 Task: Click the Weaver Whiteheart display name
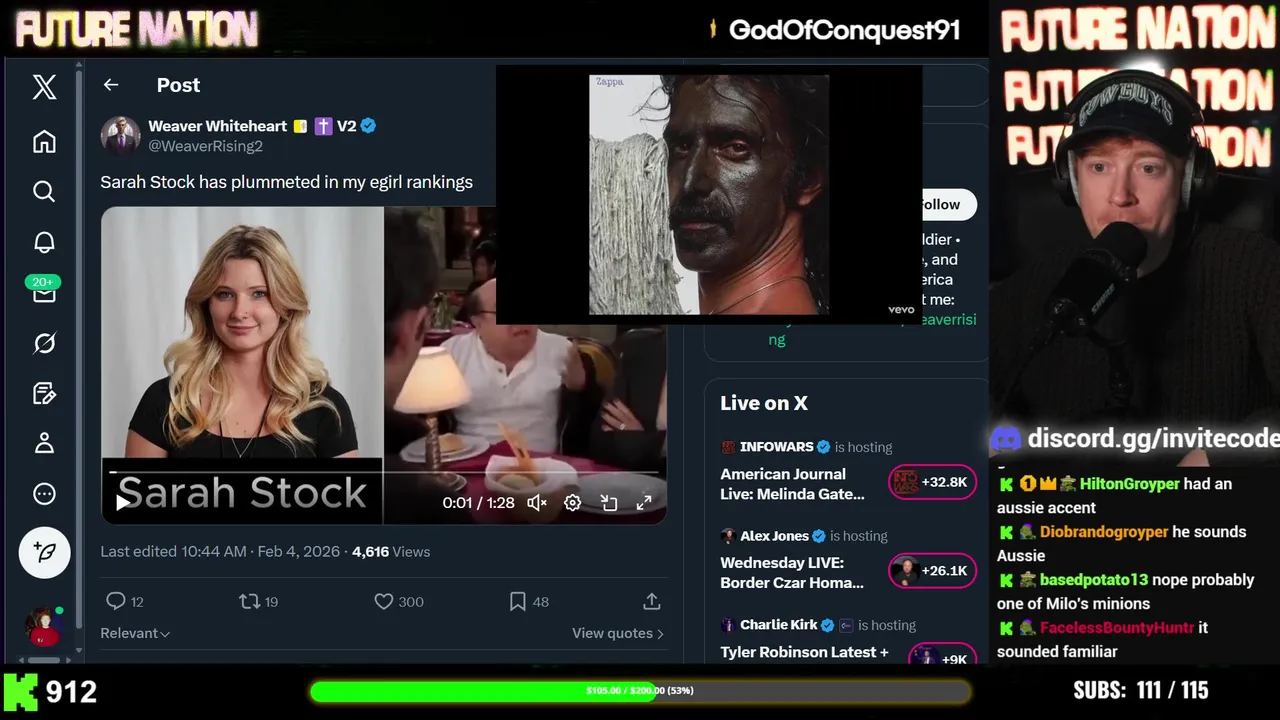pyautogui.click(x=218, y=126)
